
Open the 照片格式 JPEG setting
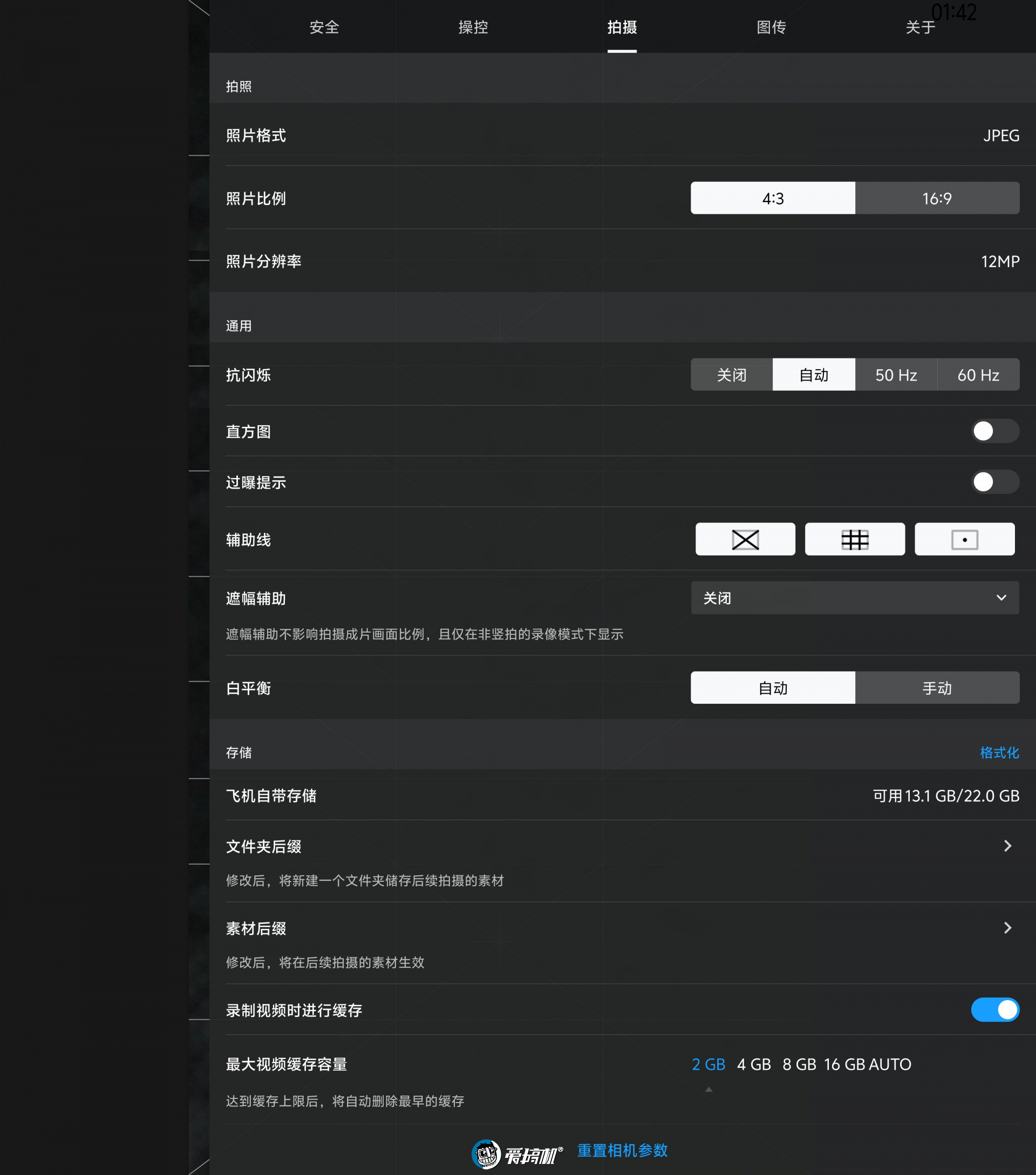tap(622, 135)
